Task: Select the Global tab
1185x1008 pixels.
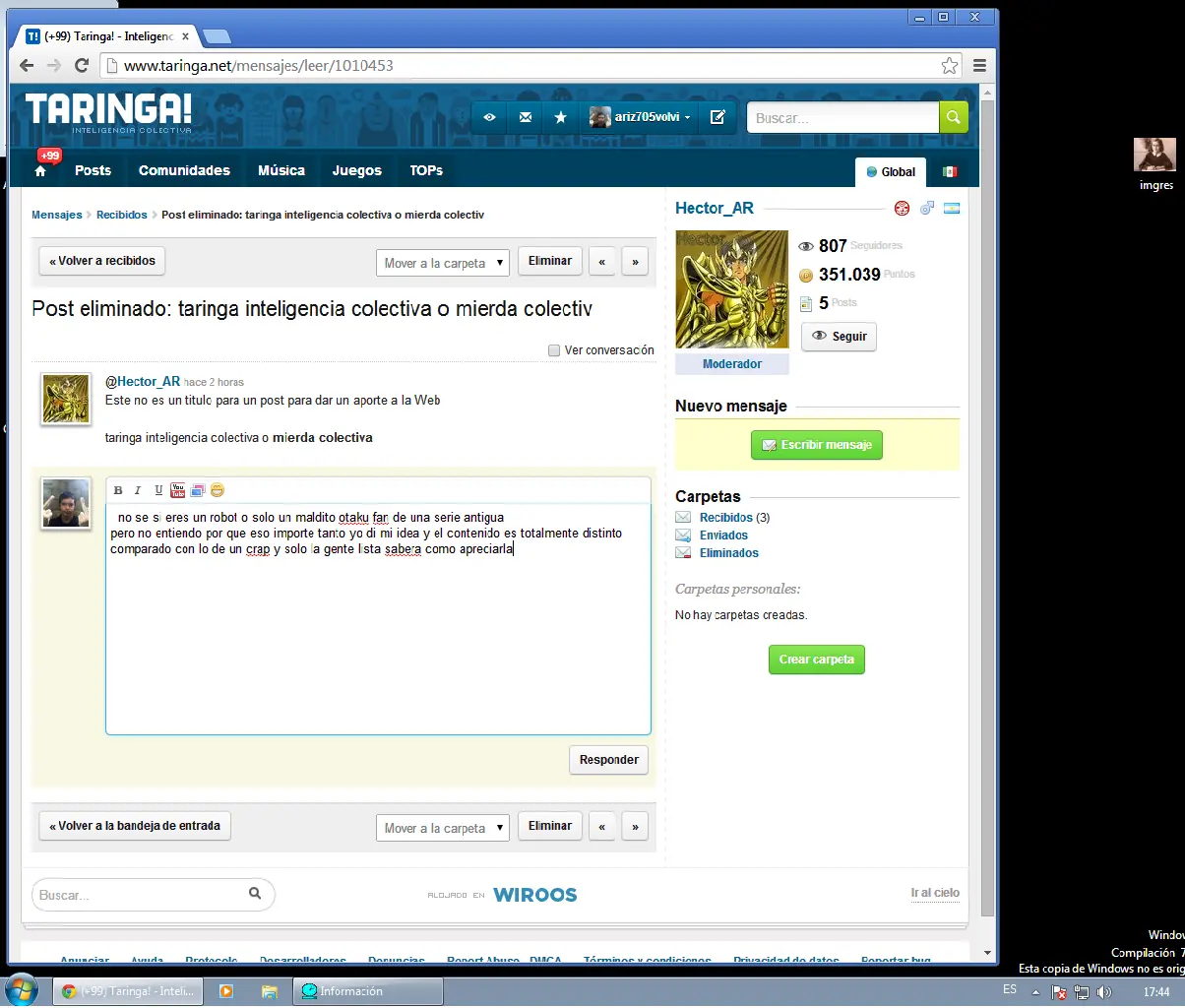Action: tap(891, 171)
